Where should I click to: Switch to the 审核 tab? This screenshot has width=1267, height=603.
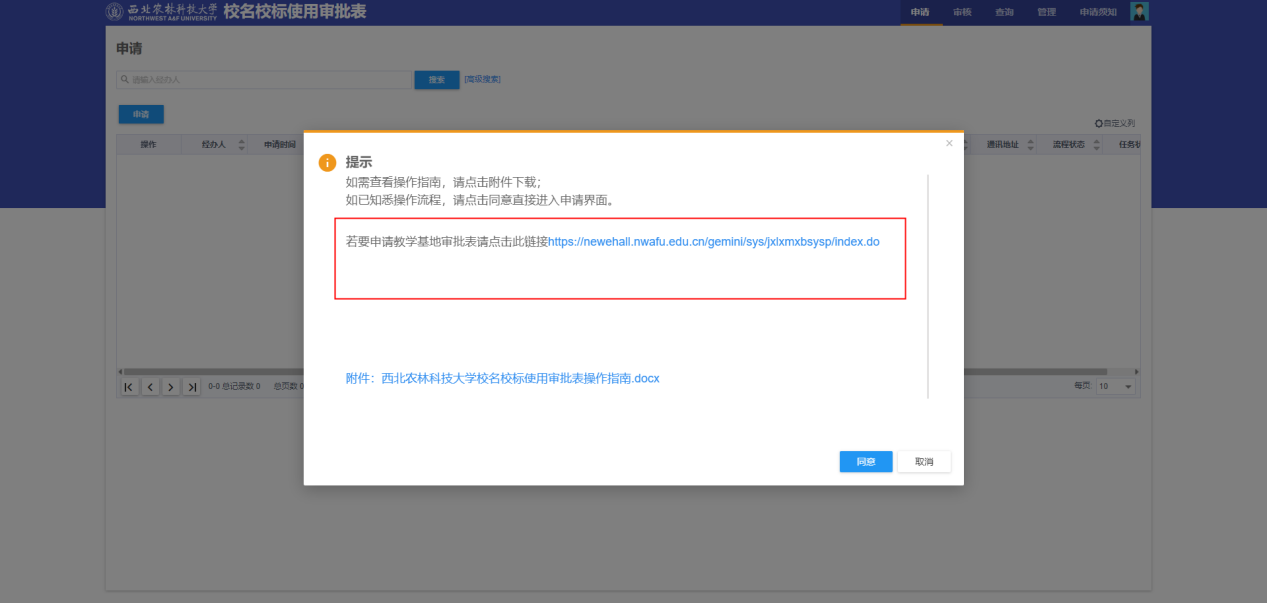962,12
